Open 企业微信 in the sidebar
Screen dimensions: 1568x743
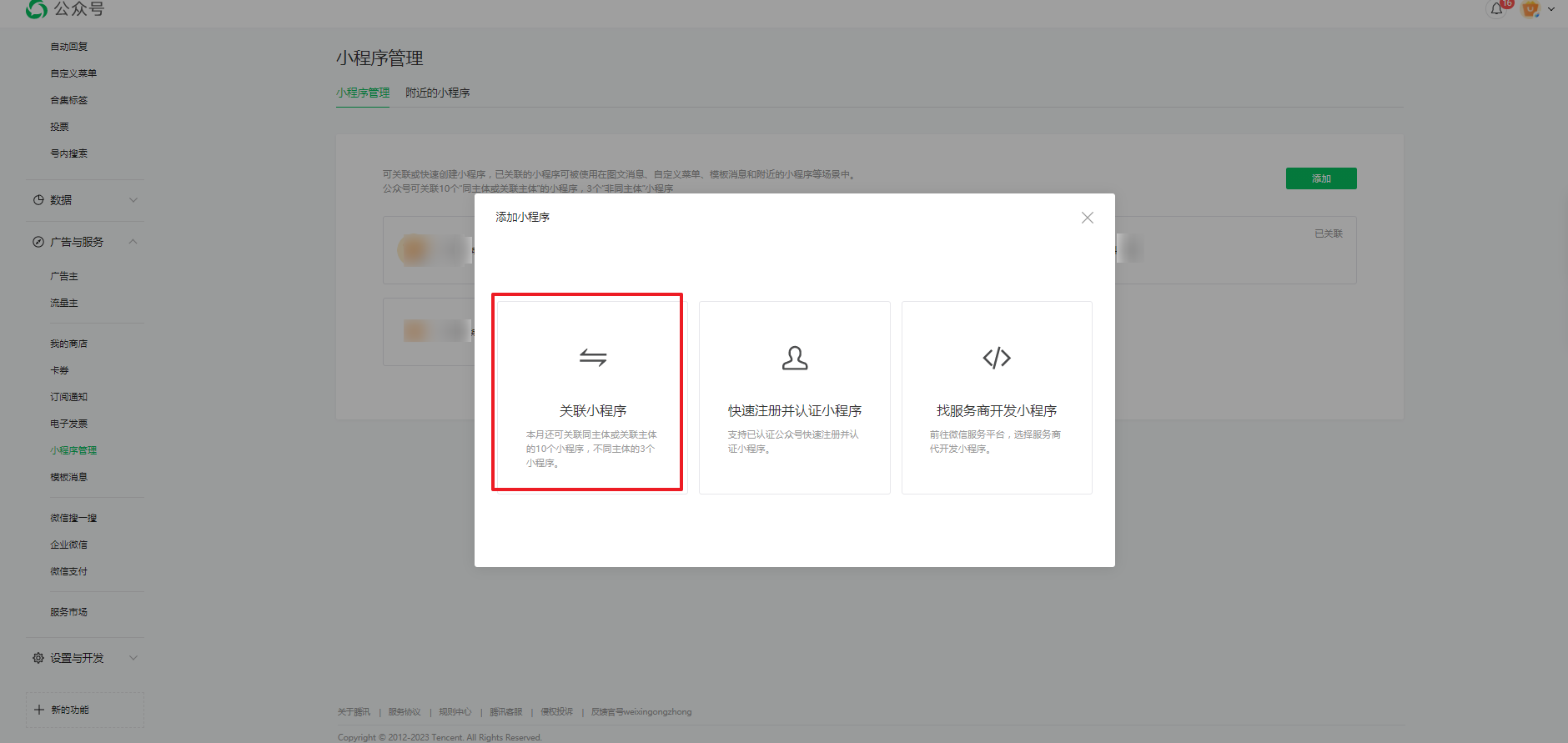click(x=68, y=545)
